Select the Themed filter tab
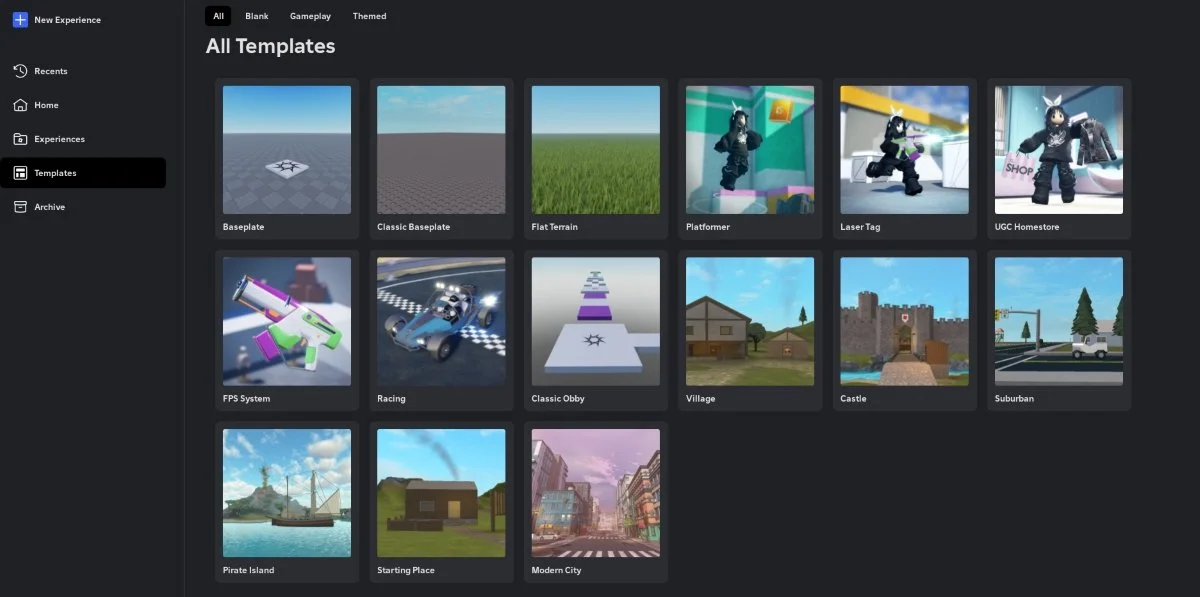 tap(369, 16)
